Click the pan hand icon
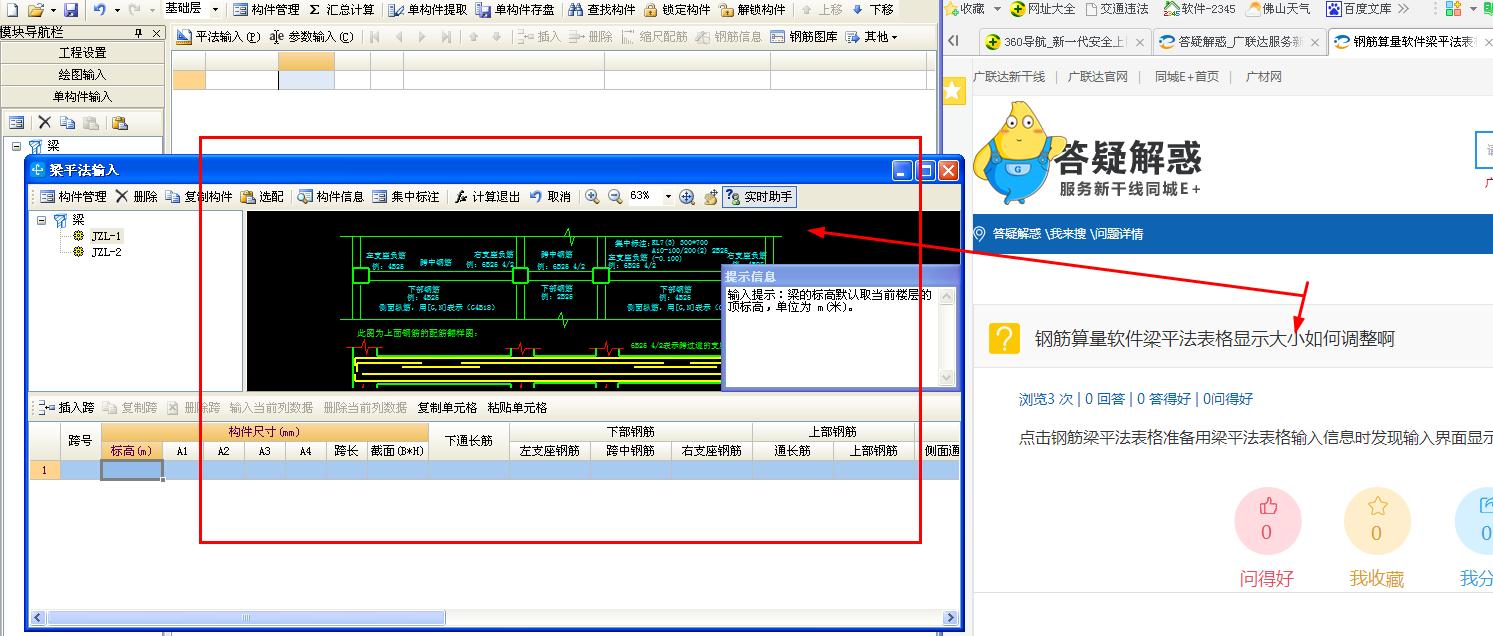Screen dimensions: 1493x636 click(710, 197)
